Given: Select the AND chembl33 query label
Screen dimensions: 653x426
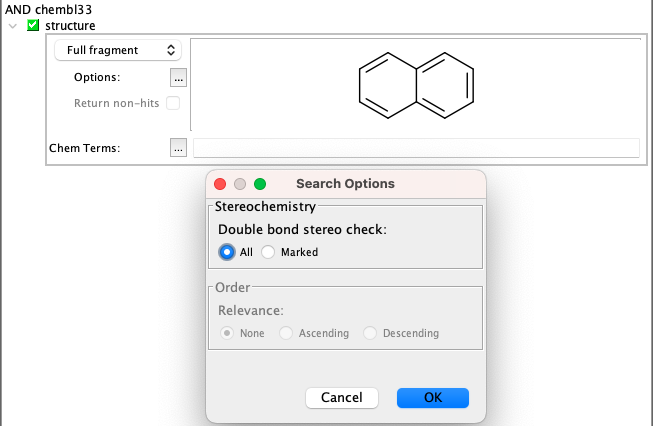Looking at the screenshot, I should (42, 9).
